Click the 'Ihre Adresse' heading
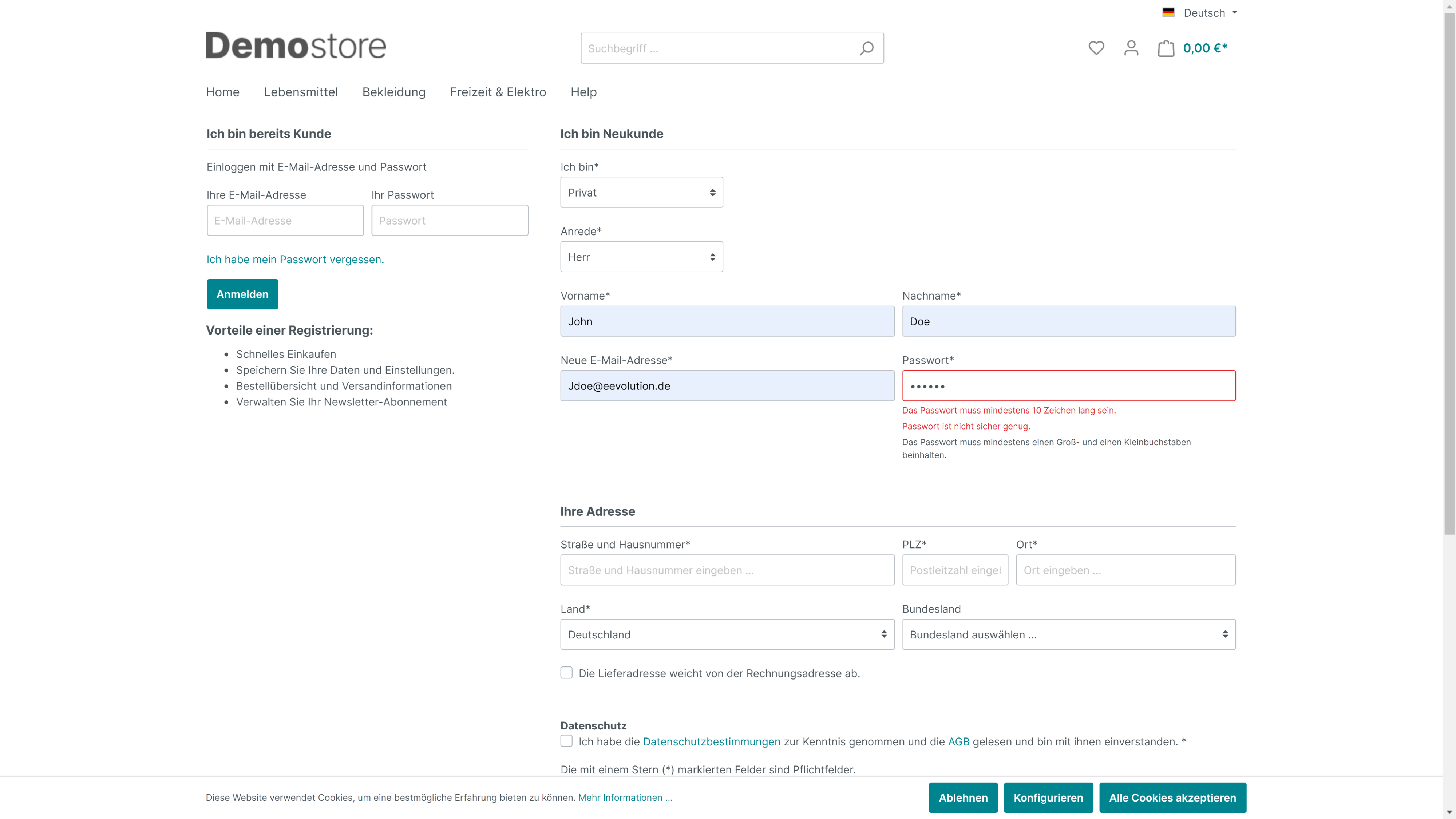This screenshot has height=819, width=1456. coord(597,511)
